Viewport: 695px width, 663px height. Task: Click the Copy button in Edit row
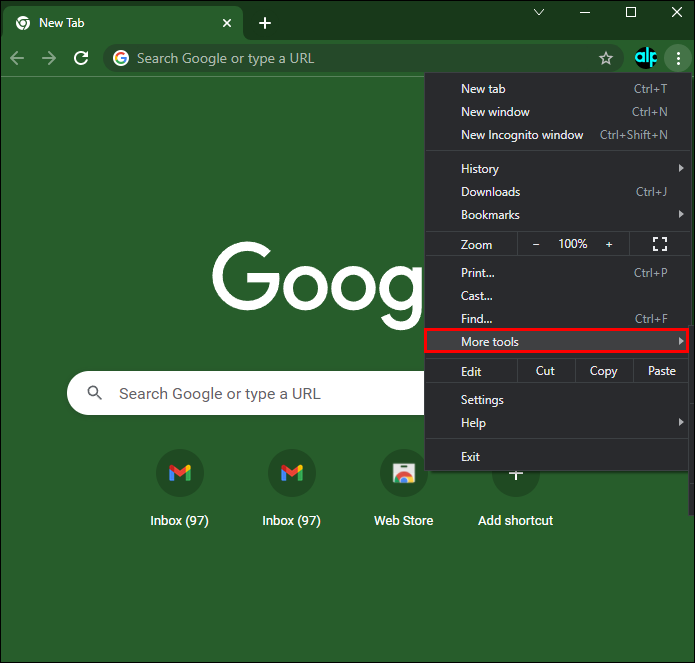(x=603, y=371)
